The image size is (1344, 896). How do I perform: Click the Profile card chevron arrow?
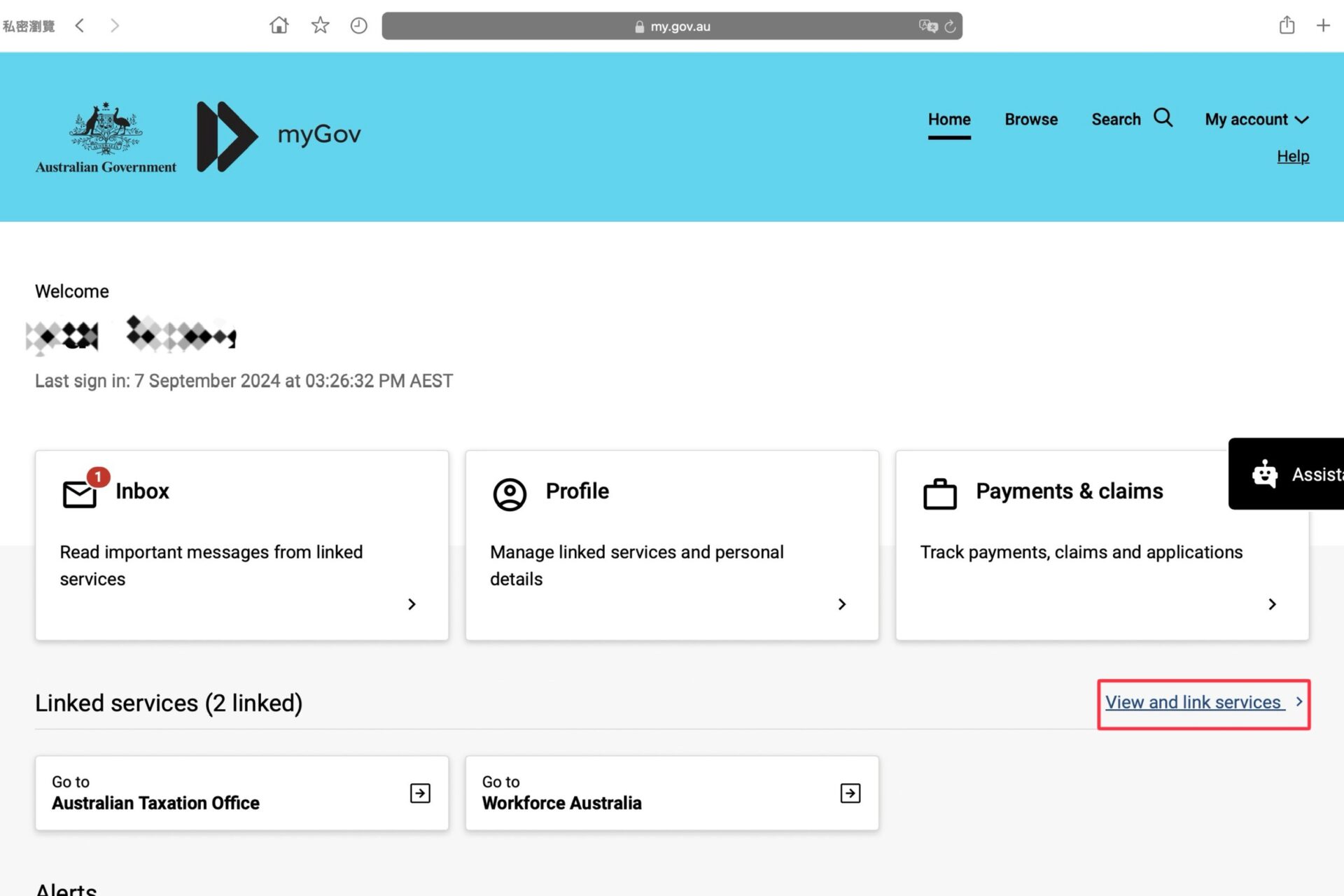click(842, 604)
